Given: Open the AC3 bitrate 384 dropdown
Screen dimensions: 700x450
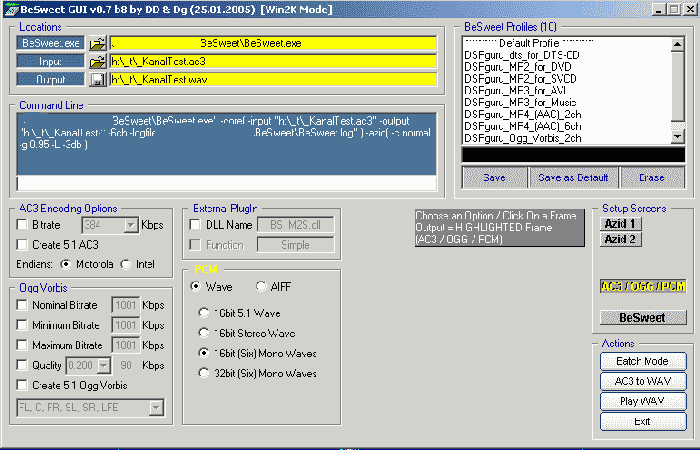Looking at the screenshot, I should click(130, 226).
